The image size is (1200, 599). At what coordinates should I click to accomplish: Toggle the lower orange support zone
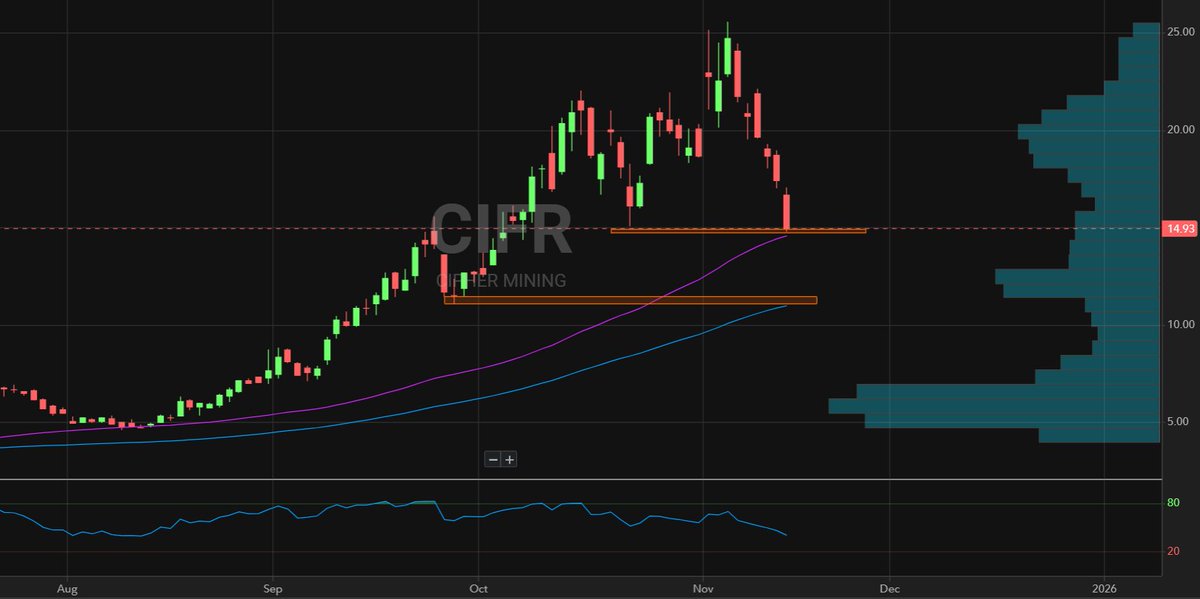tap(630, 300)
